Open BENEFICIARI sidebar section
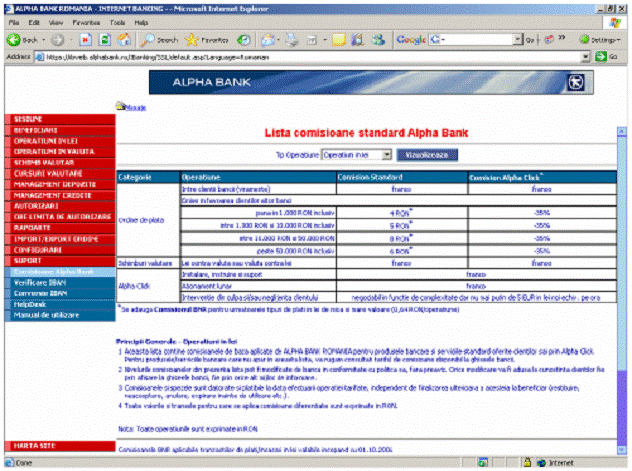The image size is (632, 471). (60, 130)
